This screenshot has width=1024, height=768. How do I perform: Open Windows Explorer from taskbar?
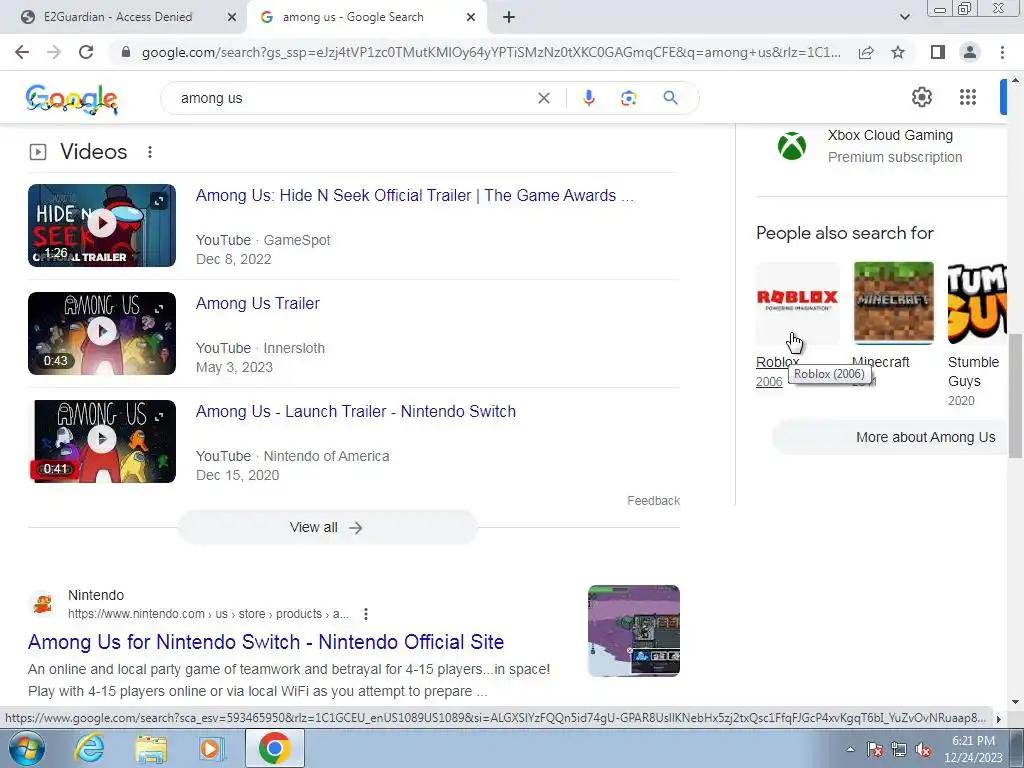(x=151, y=748)
